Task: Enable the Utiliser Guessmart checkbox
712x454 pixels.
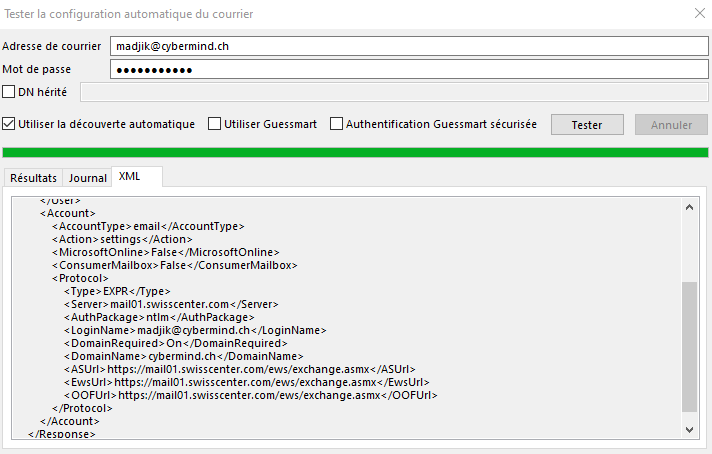Action: (x=215, y=124)
